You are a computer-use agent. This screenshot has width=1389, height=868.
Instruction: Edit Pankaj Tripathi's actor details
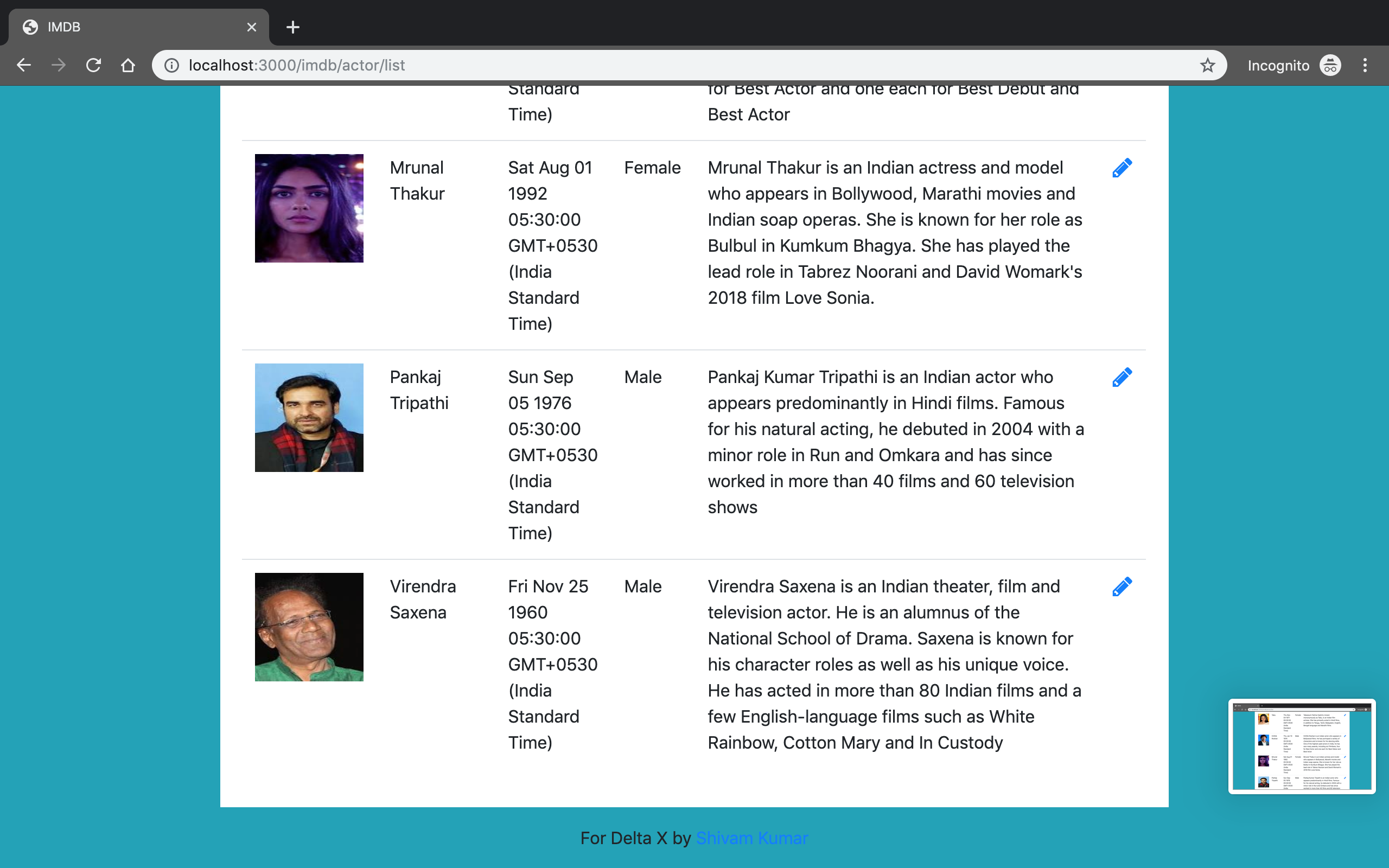coord(1122,376)
